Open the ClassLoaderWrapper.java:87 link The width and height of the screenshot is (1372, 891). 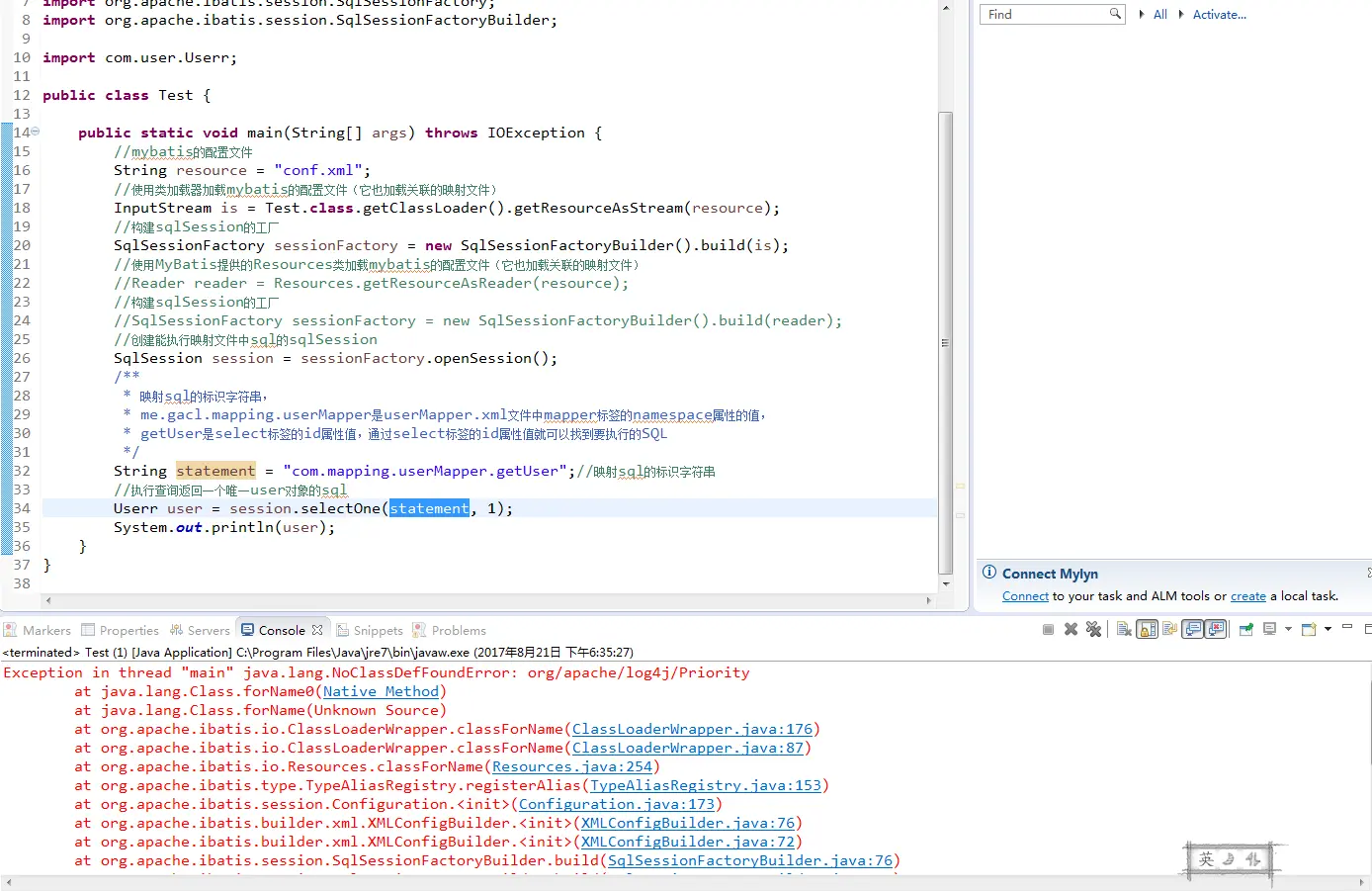(688, 748)
